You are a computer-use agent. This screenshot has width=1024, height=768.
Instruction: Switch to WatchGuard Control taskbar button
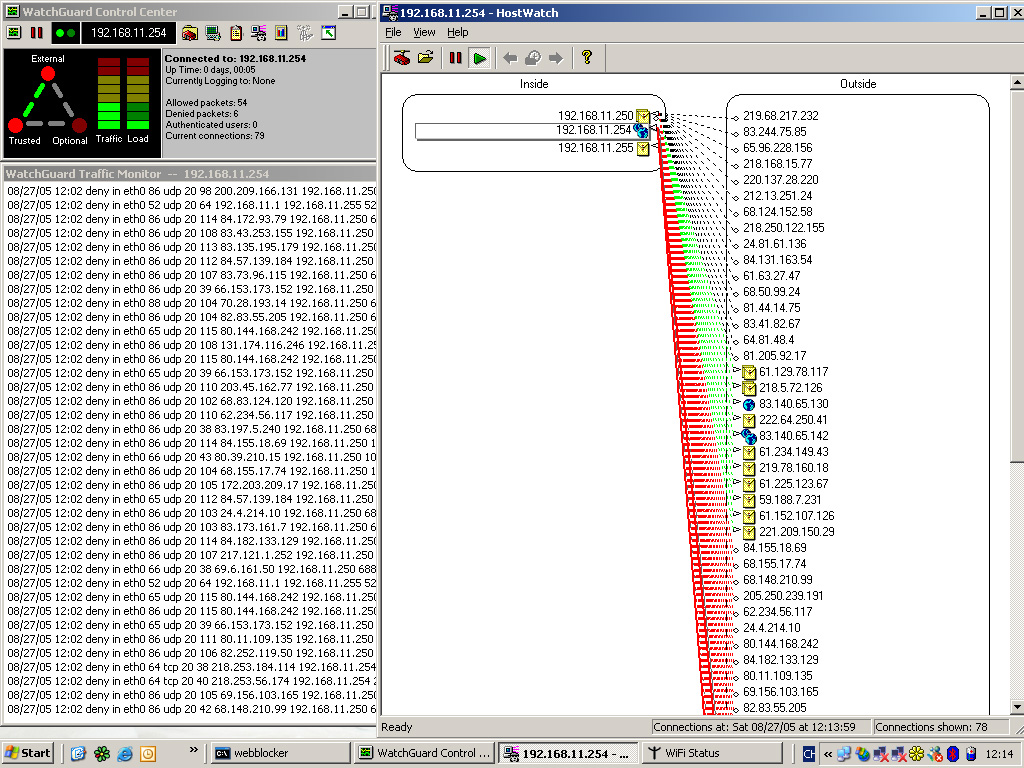(424, 753)
